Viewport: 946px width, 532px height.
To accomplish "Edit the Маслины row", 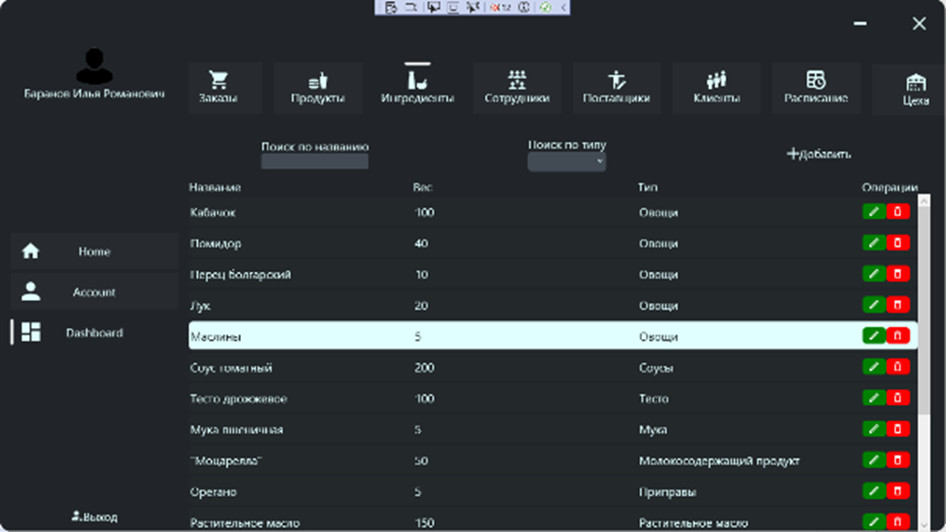I will (x=874, y=335).
